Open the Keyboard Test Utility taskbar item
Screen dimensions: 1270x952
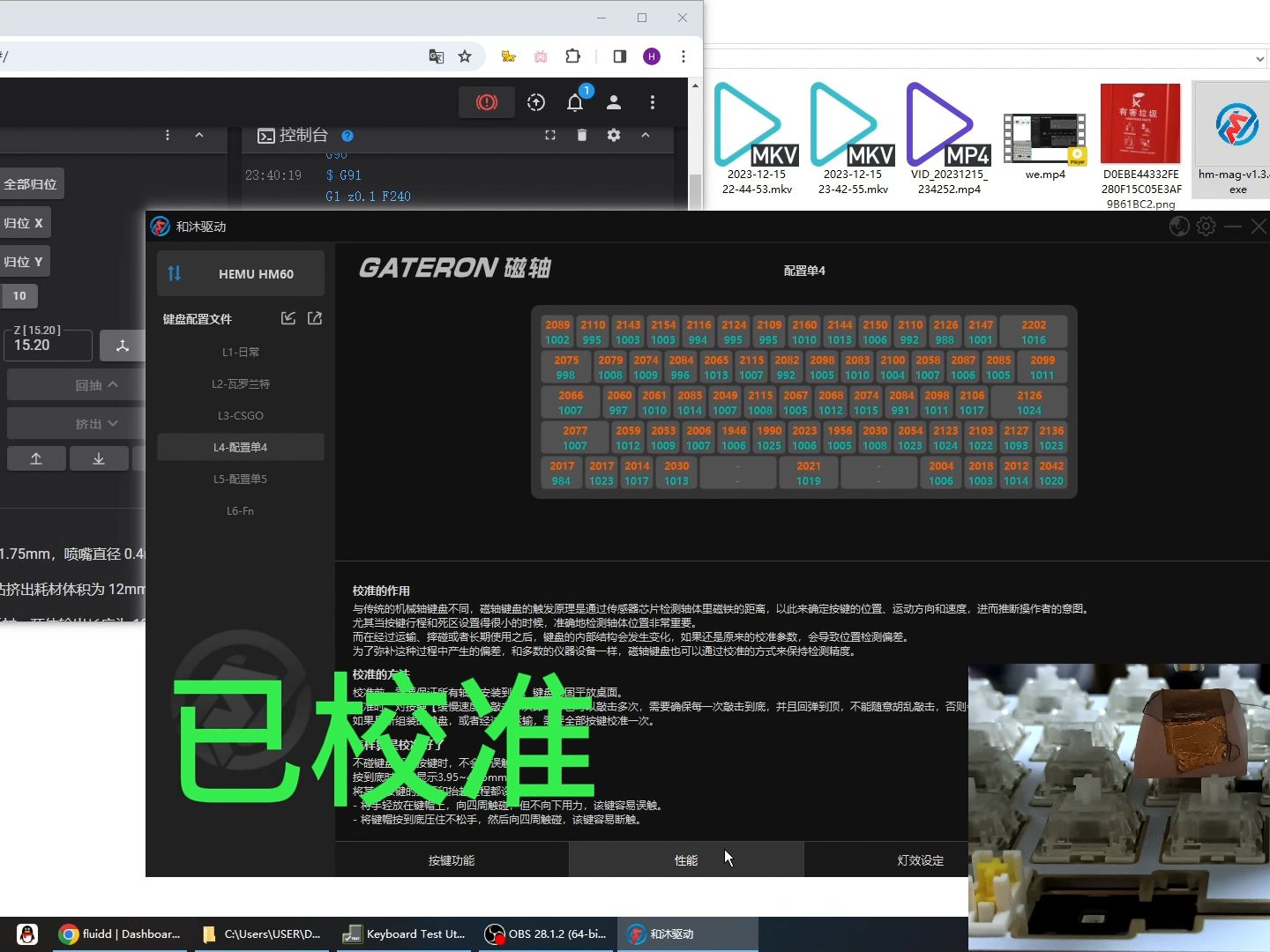404,934
